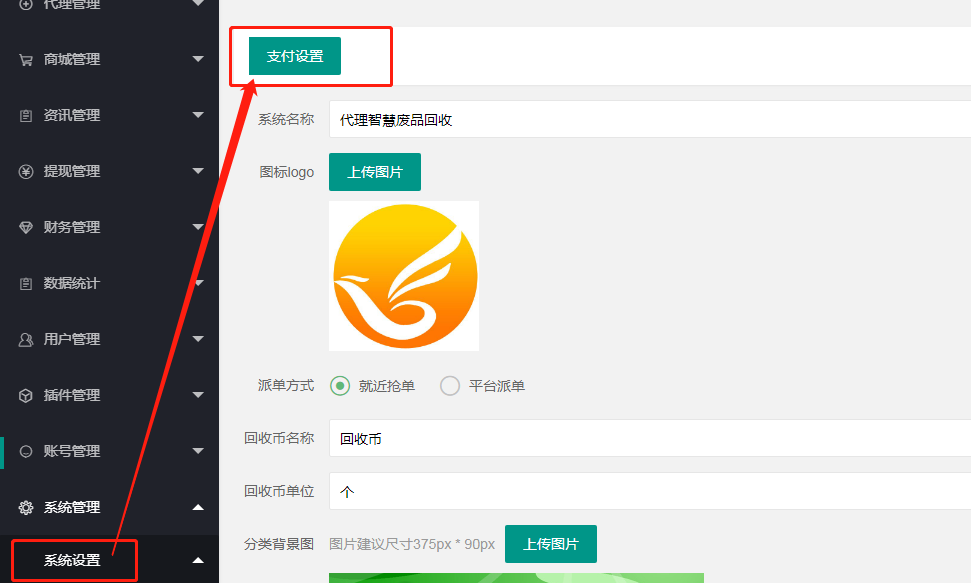Click the diamond icon beside 财务管理
The width and height of the screenshot is (971, 583).
pos(25,227)
